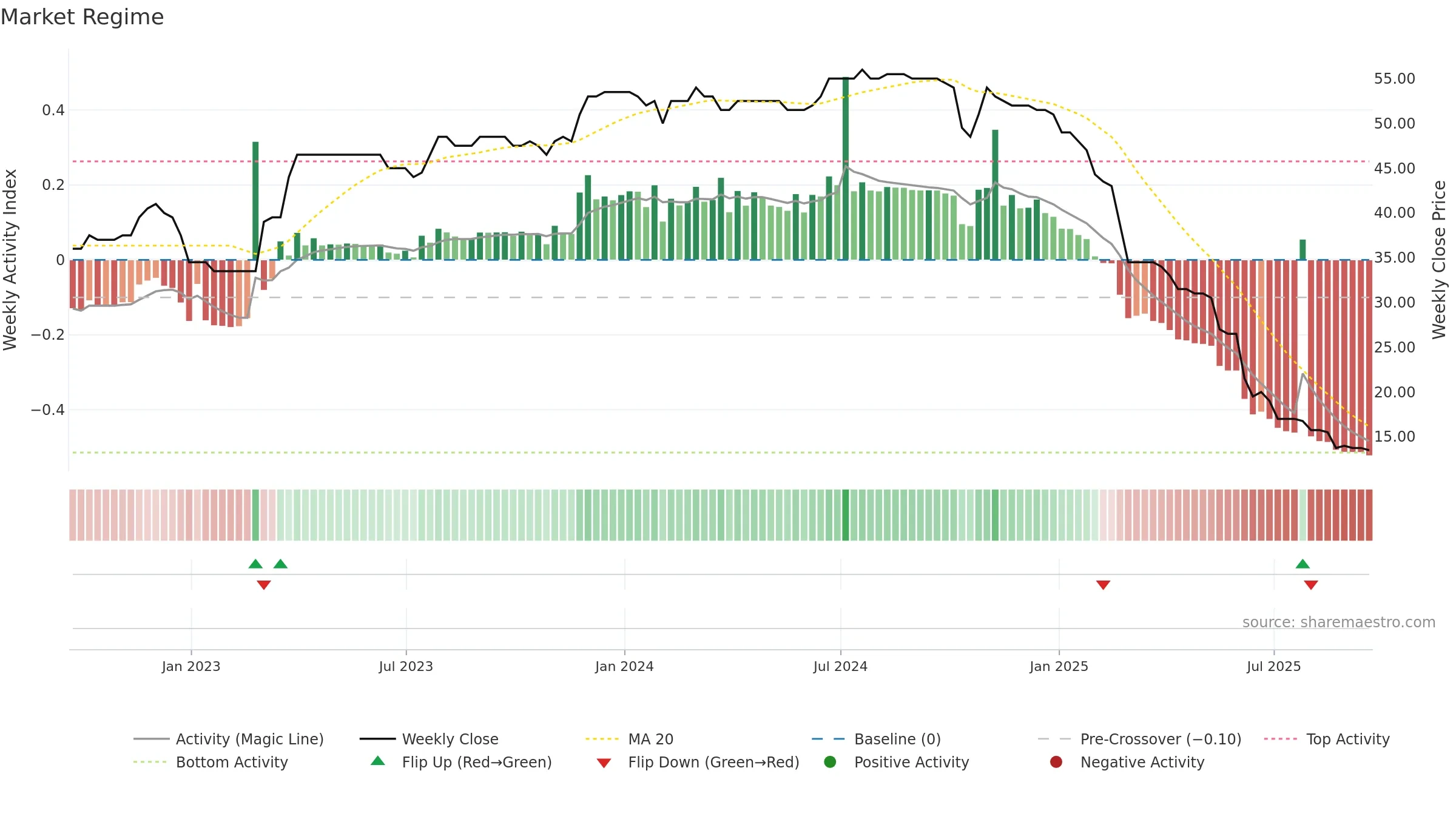Click the −0.4 activity axis tick
This screenshot has width=1456, height=819.
coord(48,409)
